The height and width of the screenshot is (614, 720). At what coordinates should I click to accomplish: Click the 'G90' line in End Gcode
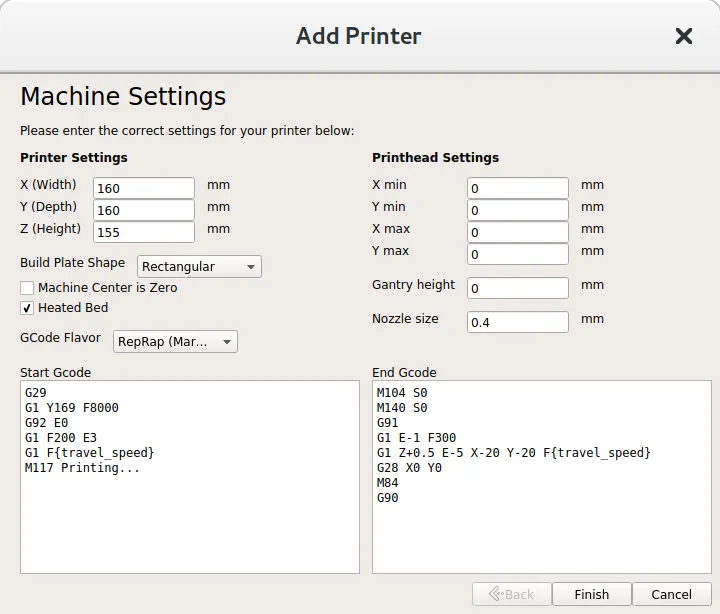point(388,498)
